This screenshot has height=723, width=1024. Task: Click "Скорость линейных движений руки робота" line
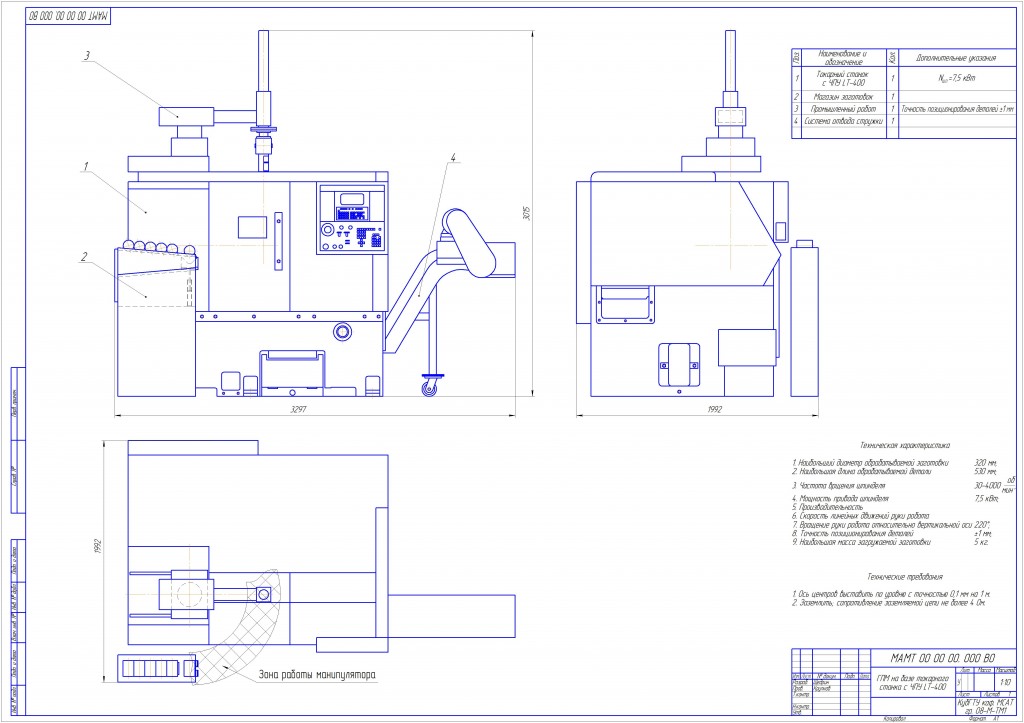point(861,516)
